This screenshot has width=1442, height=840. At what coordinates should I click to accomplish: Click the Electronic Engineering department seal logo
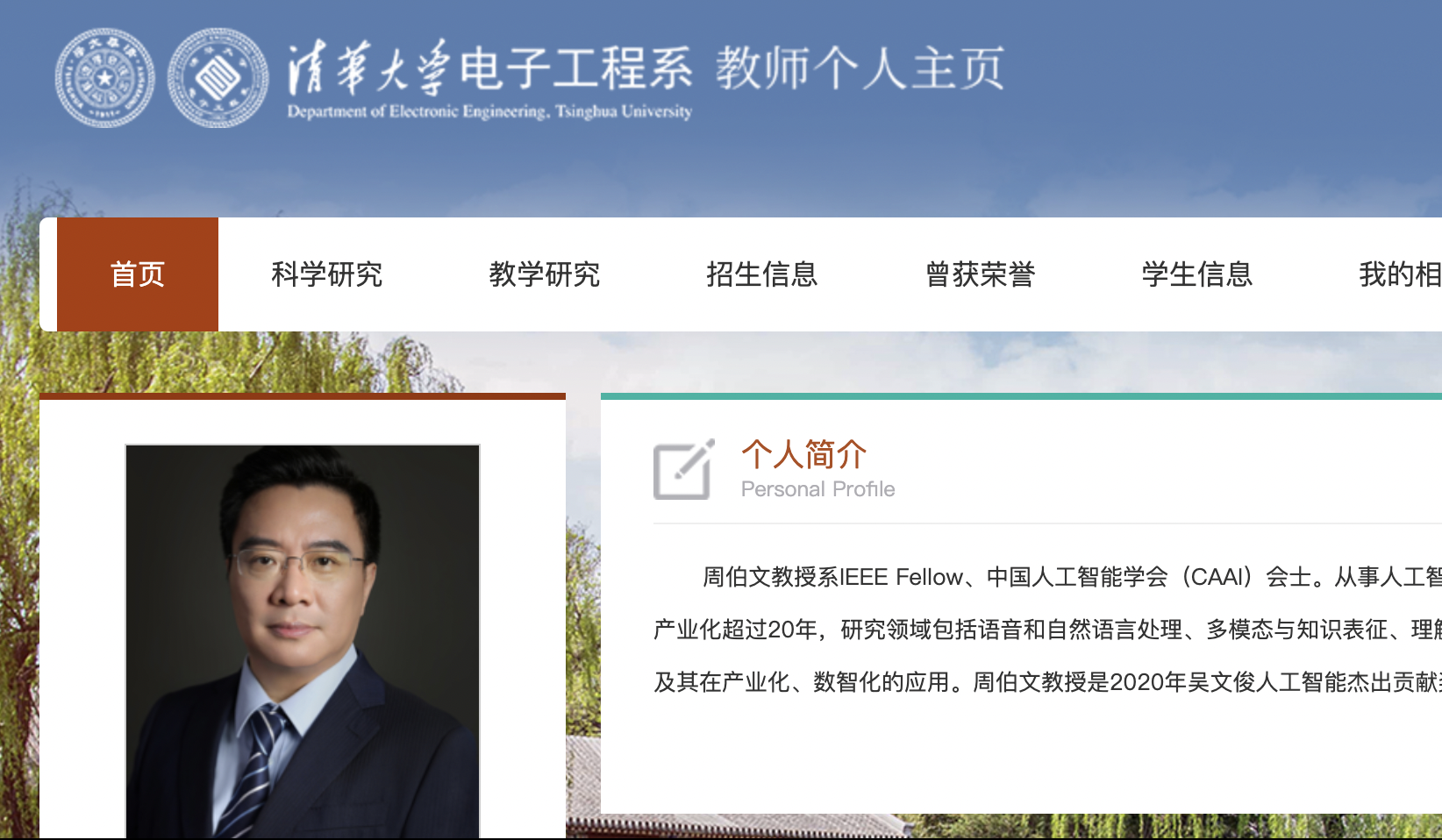(218, 77)
